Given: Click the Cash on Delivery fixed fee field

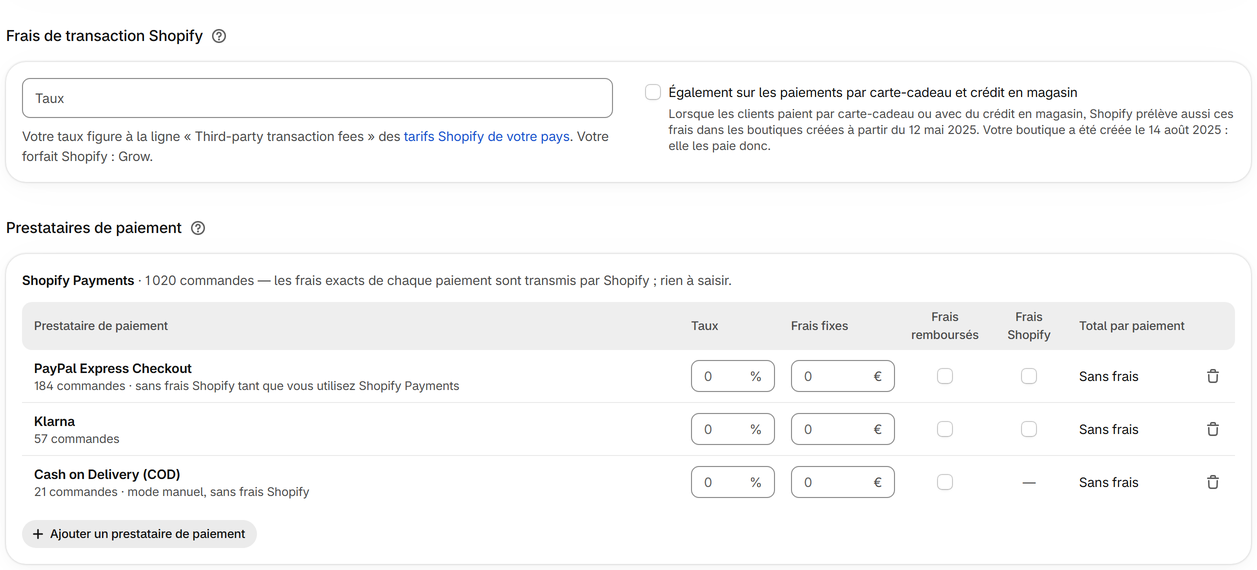Looking at the screenshot, I should click(x=843, y=482).
